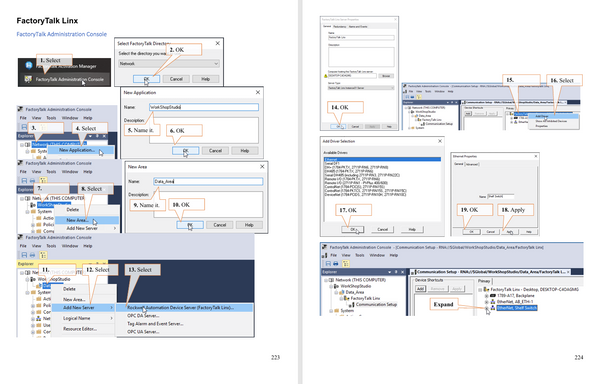Click Name field in Ethernet Properties dialog
Image resolution: width=600 pixels, height=384 pixels.
click(501, 197)
